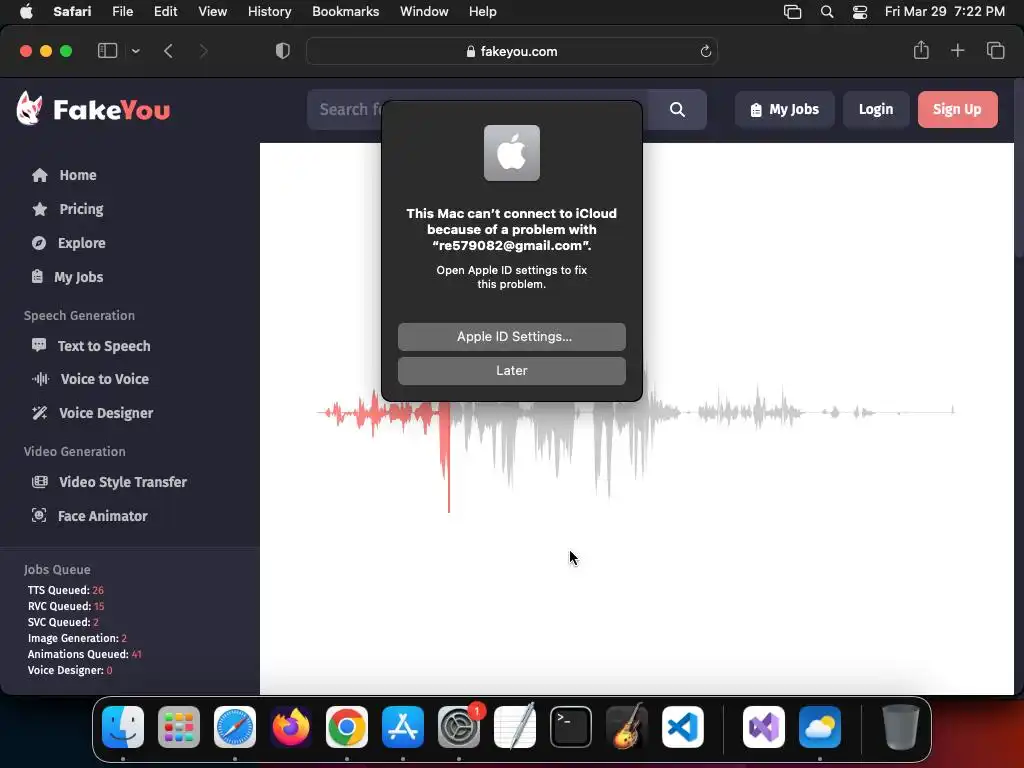Open the Bookmarks menu
1024x768 pixels.
pos(345,11)
